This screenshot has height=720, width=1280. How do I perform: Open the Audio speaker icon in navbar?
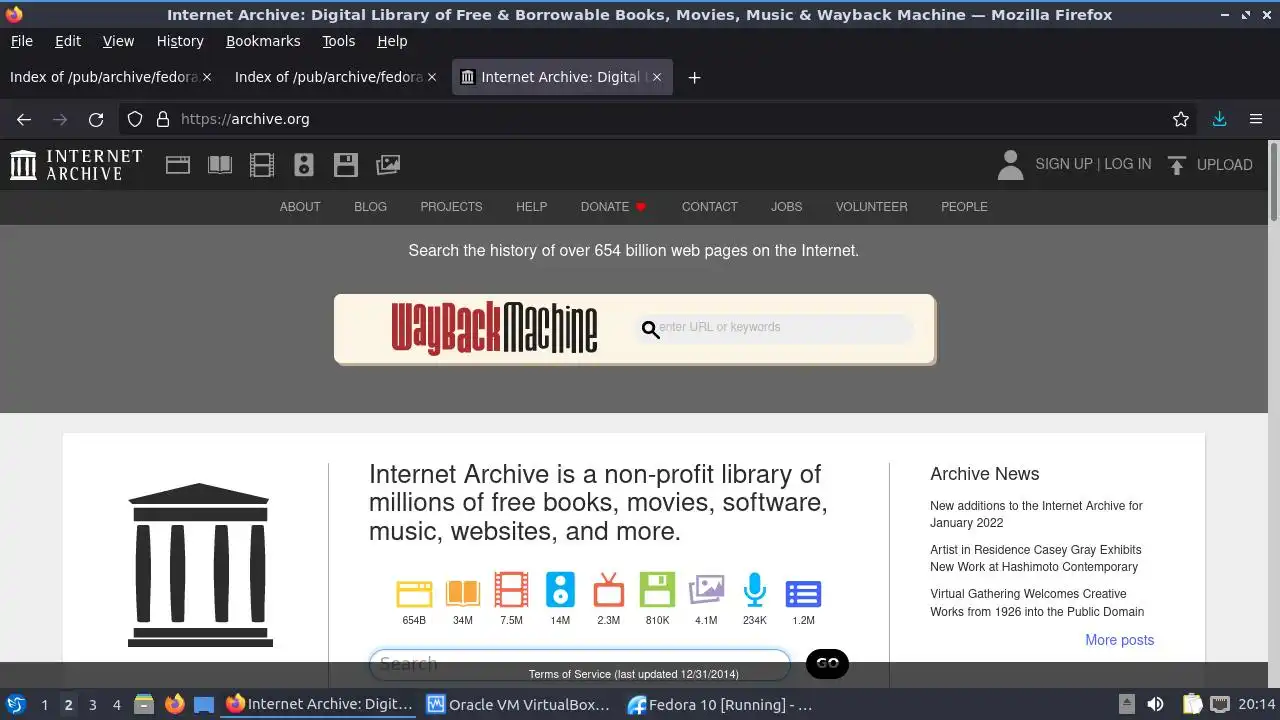pos(304,165)
